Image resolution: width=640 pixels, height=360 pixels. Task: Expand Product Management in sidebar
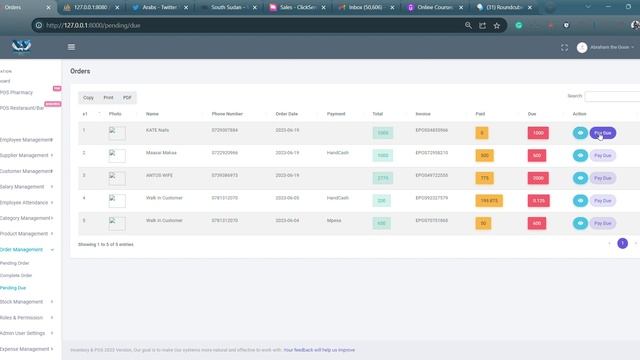[x=27, y=233]
